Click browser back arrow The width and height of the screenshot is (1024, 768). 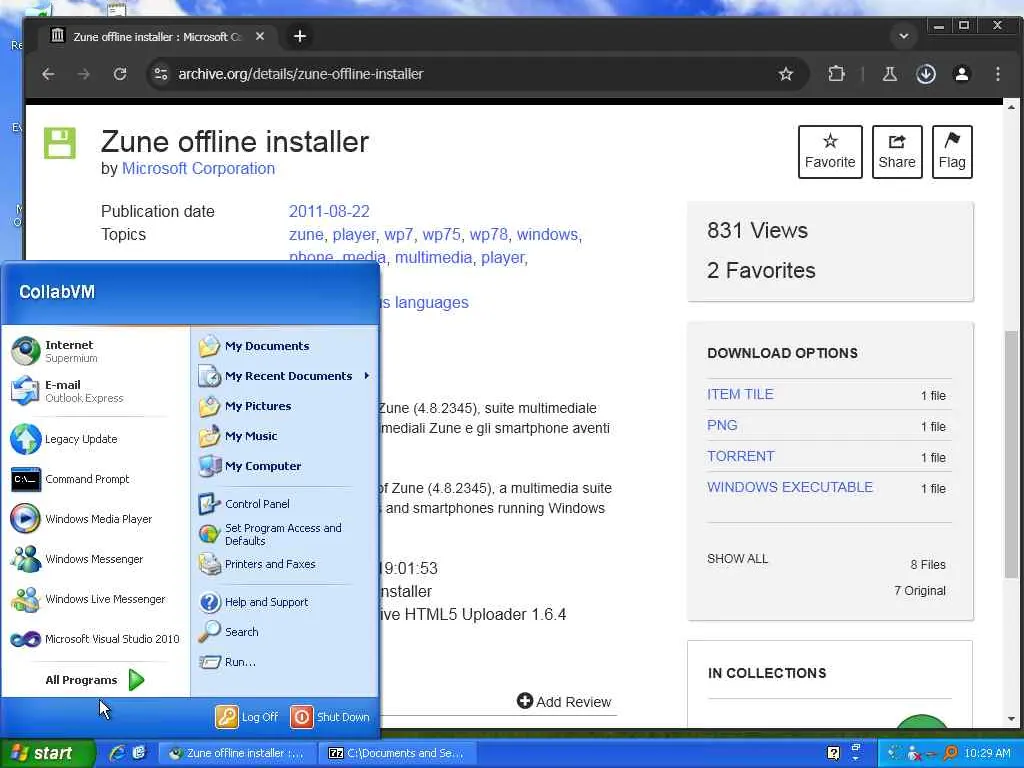48,74
